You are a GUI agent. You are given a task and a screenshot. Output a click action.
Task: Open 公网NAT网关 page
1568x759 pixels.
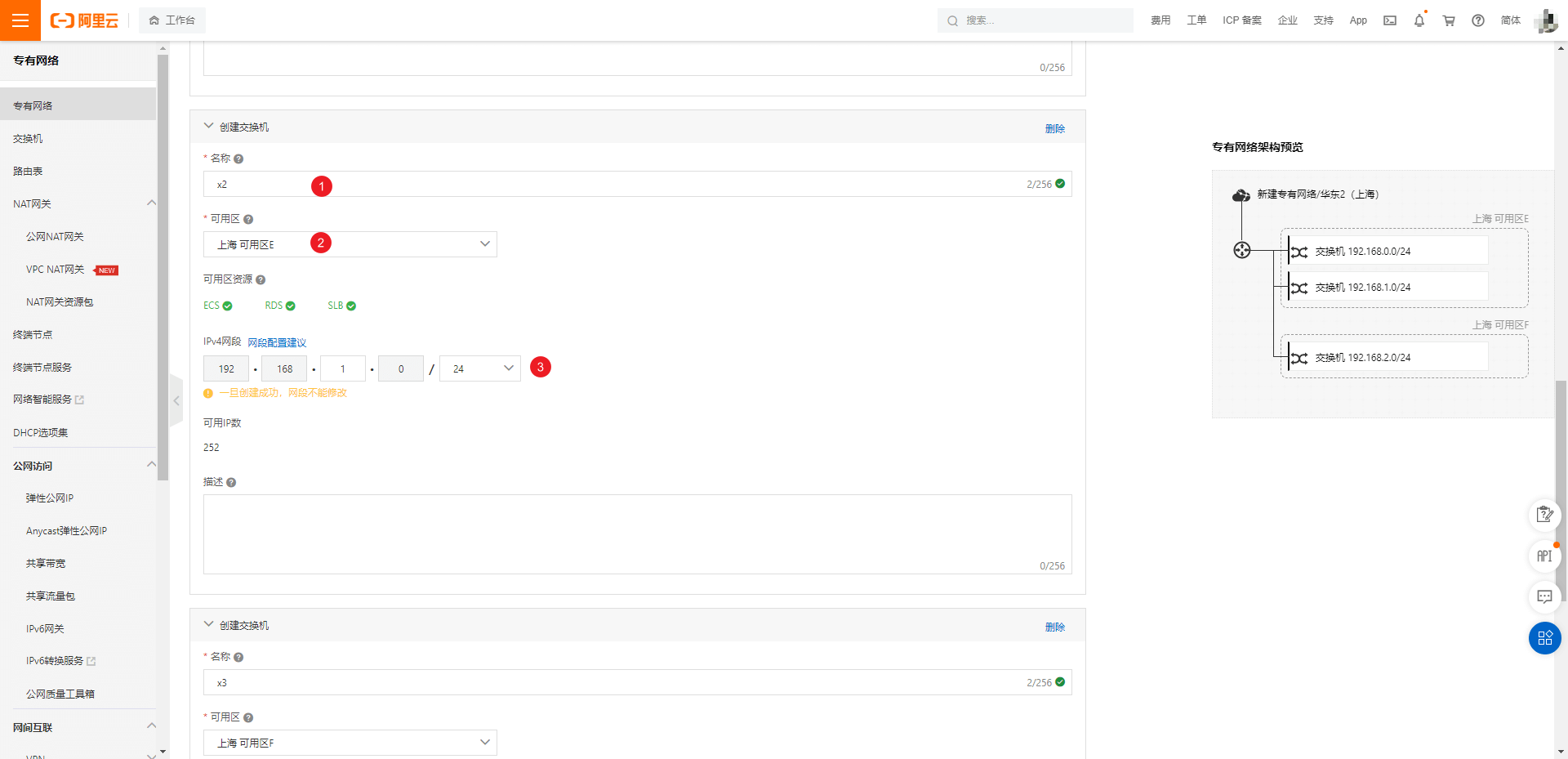click(55, 236)
